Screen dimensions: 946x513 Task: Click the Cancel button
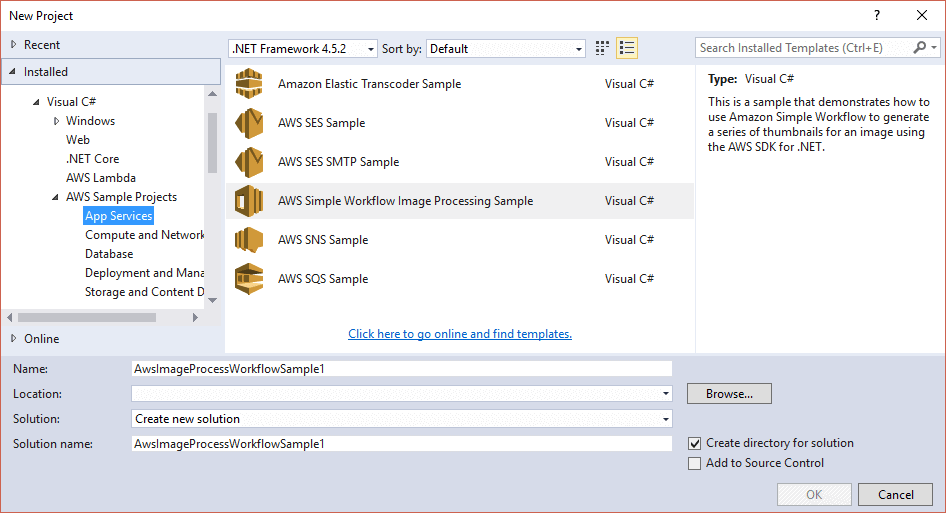coord(895,495)
